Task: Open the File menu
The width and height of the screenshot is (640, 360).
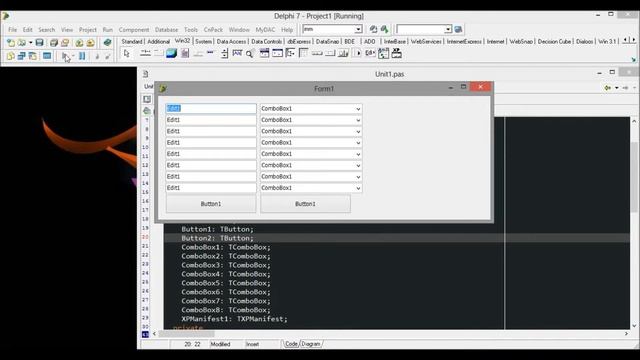Action: [x=13, y=30]
